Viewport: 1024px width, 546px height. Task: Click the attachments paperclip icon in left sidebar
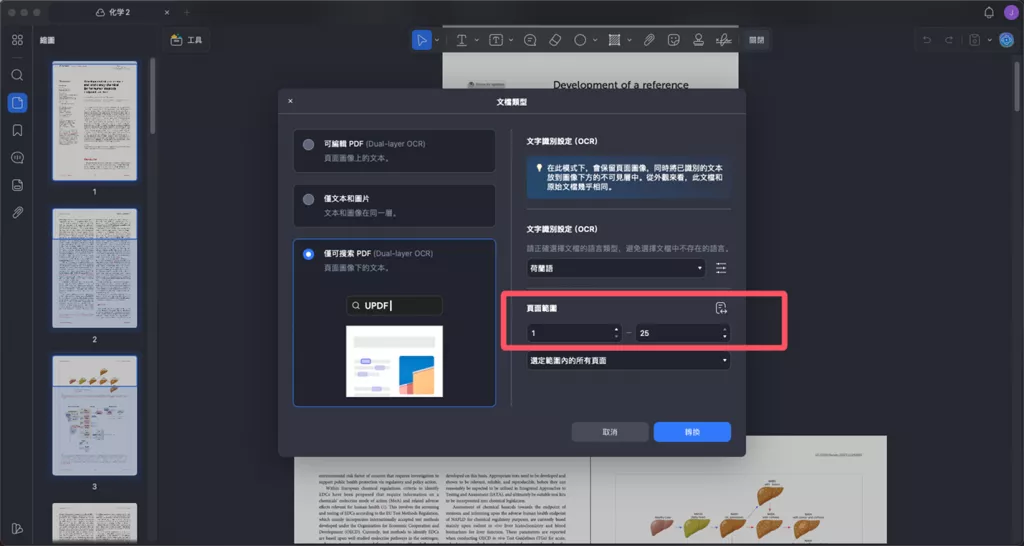click(x=18, y=213)
